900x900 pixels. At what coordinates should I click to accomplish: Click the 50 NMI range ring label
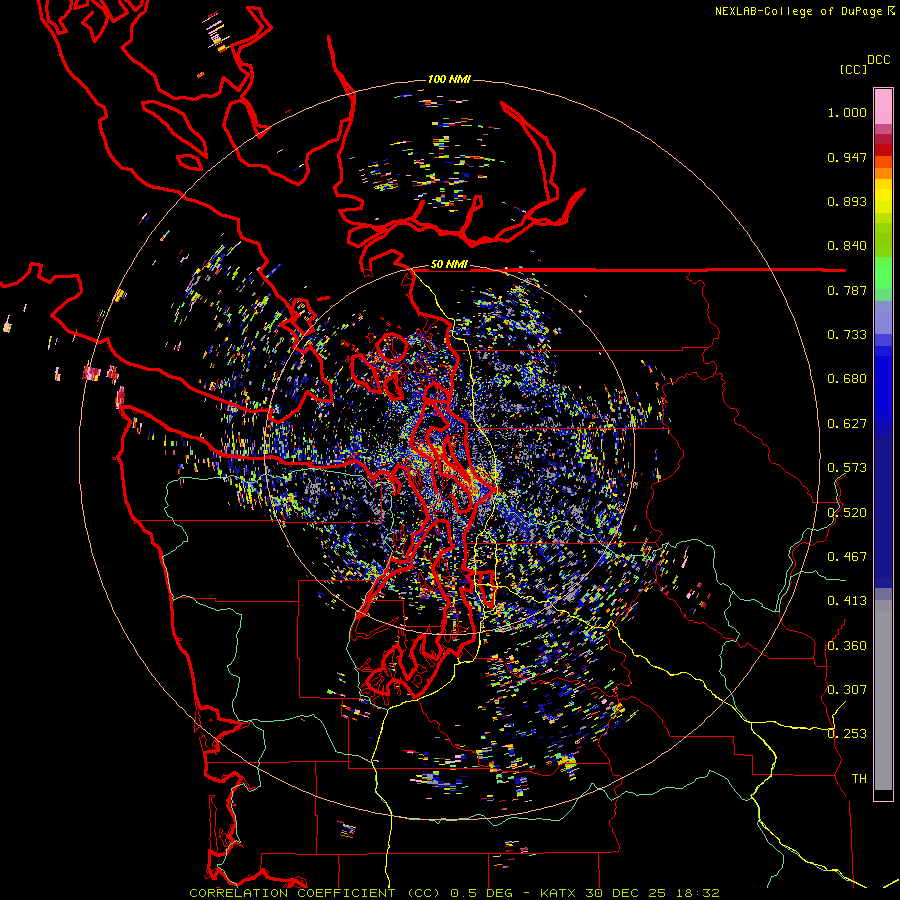(x=449, y=264)
